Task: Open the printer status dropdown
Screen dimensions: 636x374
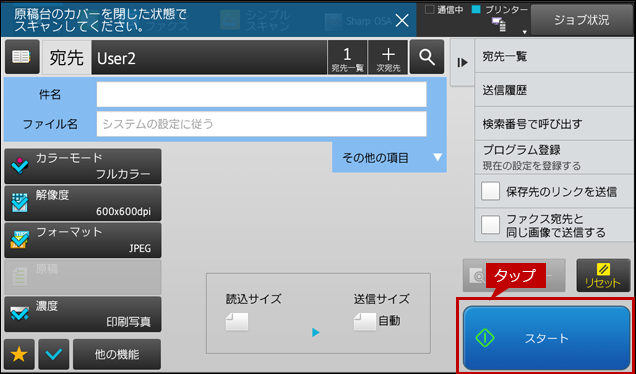Action: 524,32
